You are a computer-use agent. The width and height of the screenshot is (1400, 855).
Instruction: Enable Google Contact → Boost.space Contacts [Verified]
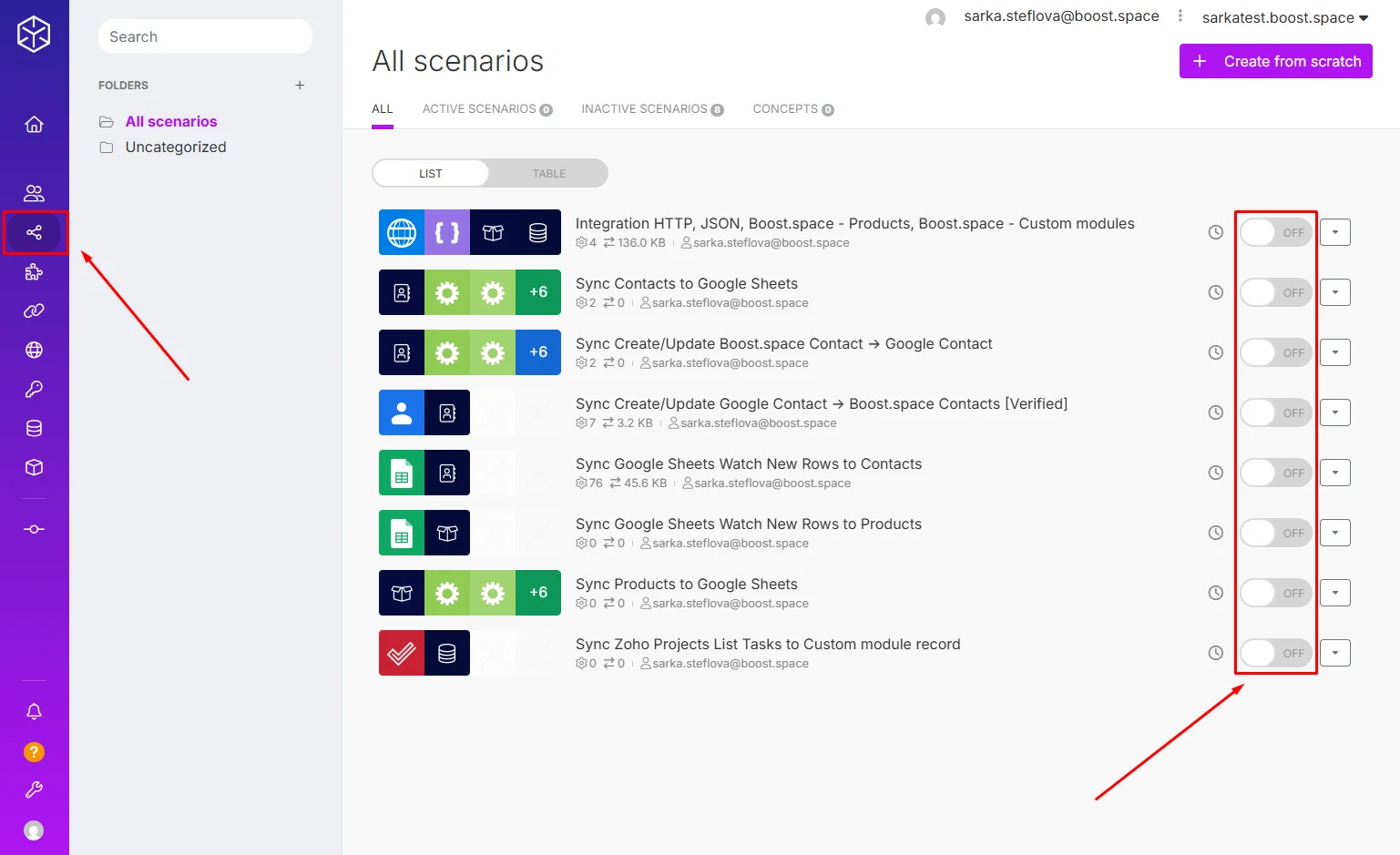[1276, 412]
